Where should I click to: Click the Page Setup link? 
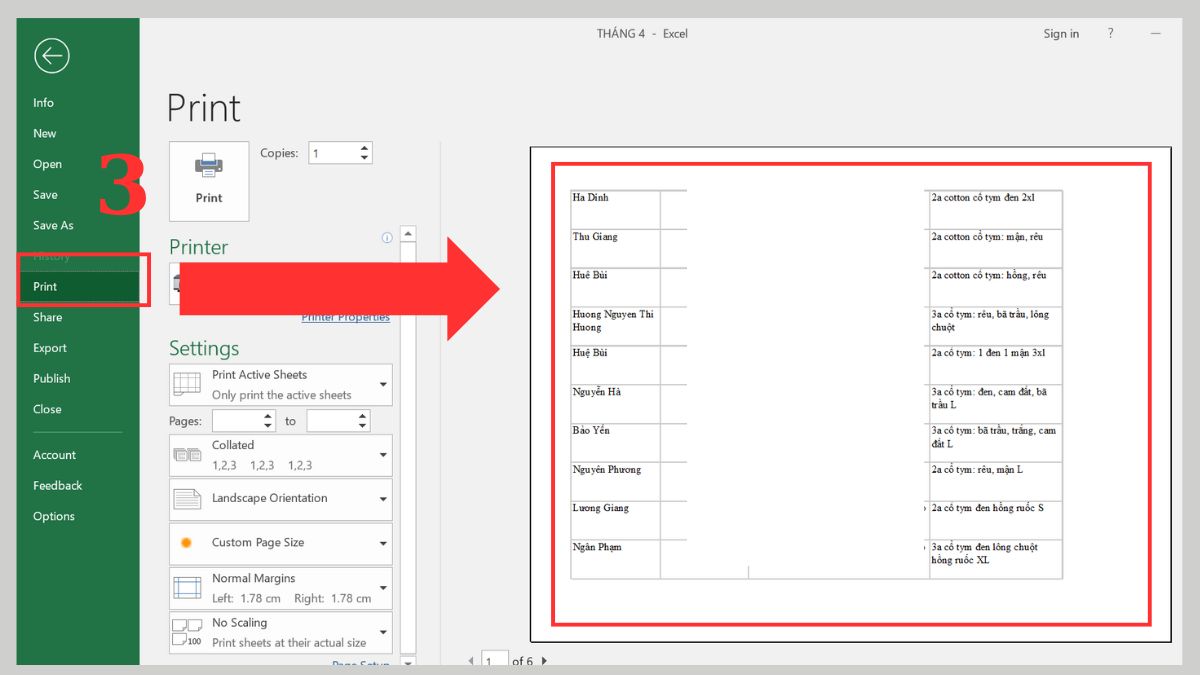[360, 664]
